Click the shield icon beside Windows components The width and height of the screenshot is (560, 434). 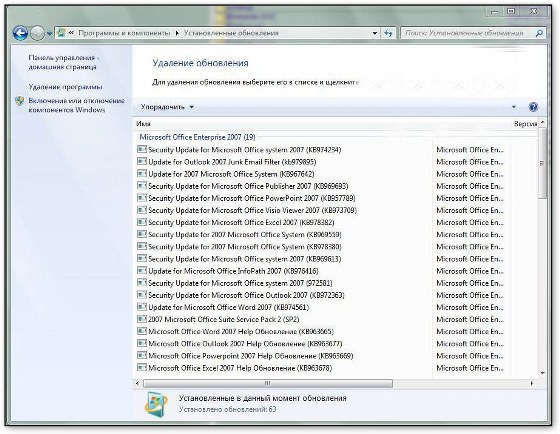(20, 101)
